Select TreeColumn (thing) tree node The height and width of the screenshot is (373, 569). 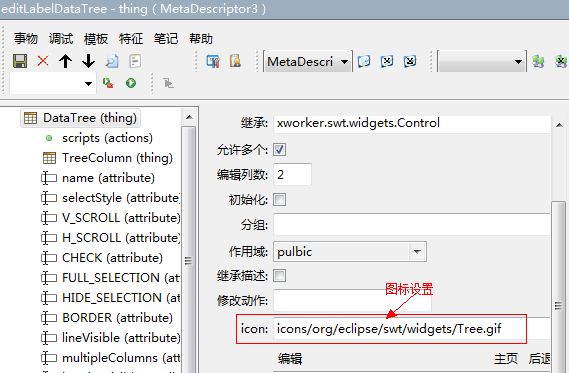pyautogui.click(x=117, y=158)
